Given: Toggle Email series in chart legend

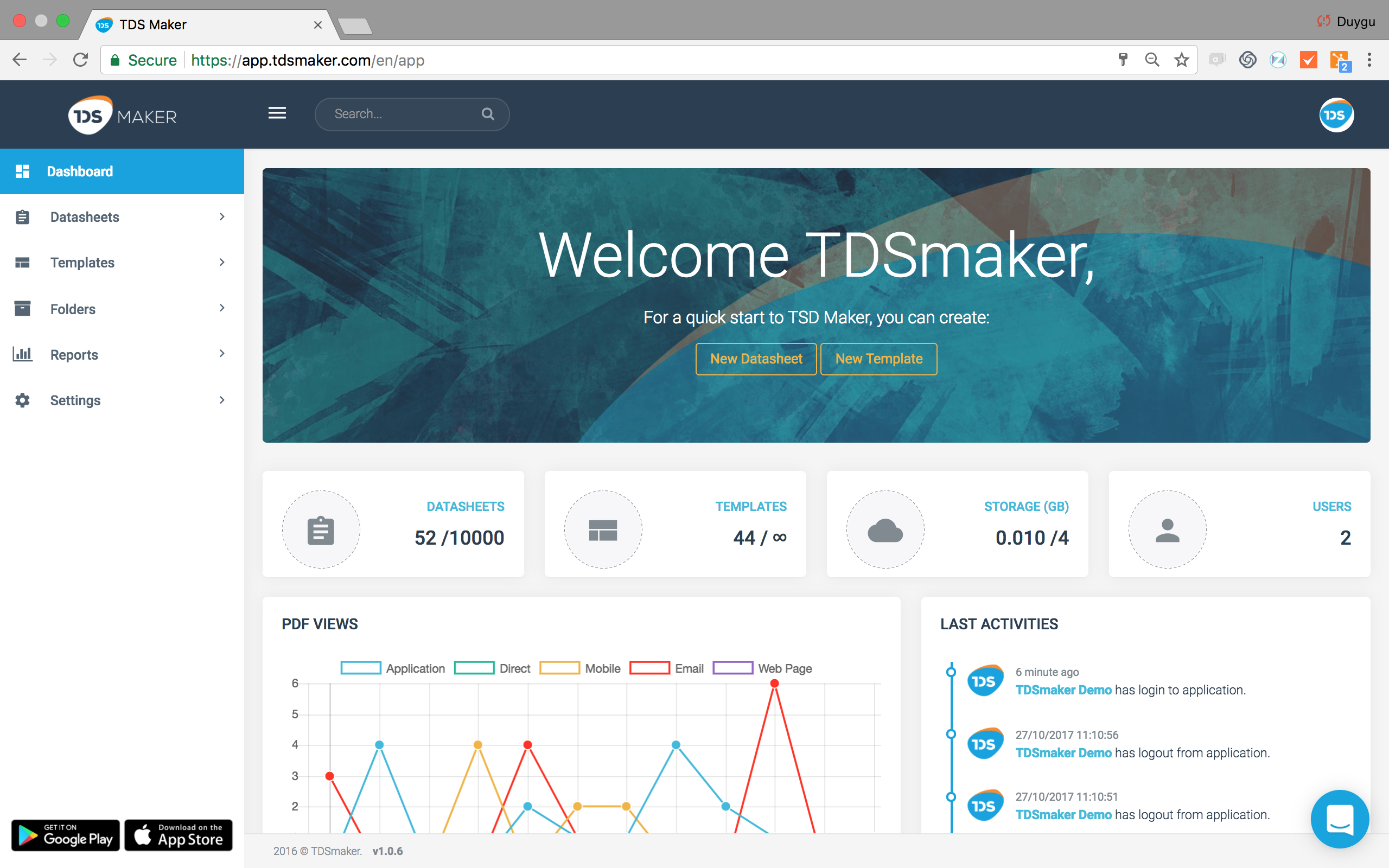Looking at the screenshot, I should point(667,668).
